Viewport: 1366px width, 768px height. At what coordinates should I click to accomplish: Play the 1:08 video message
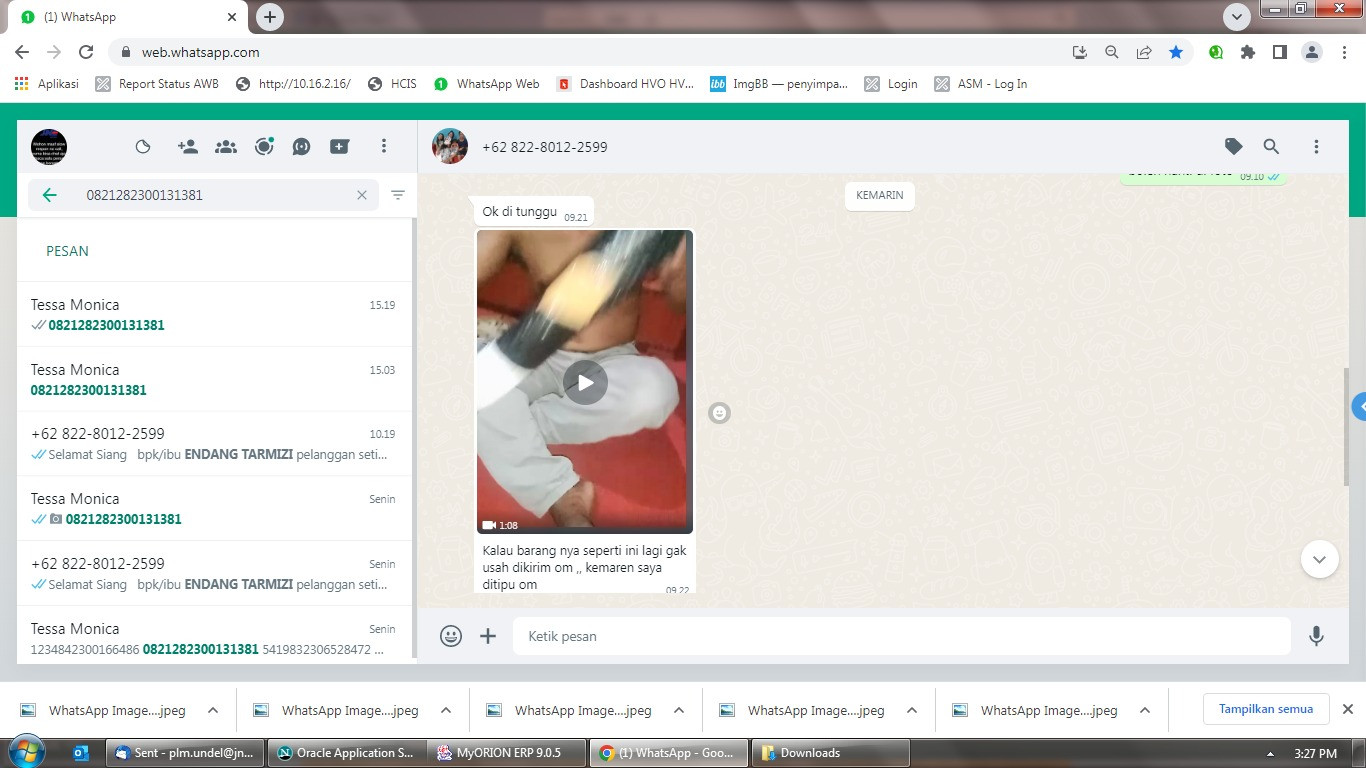(x=585, y=382)
